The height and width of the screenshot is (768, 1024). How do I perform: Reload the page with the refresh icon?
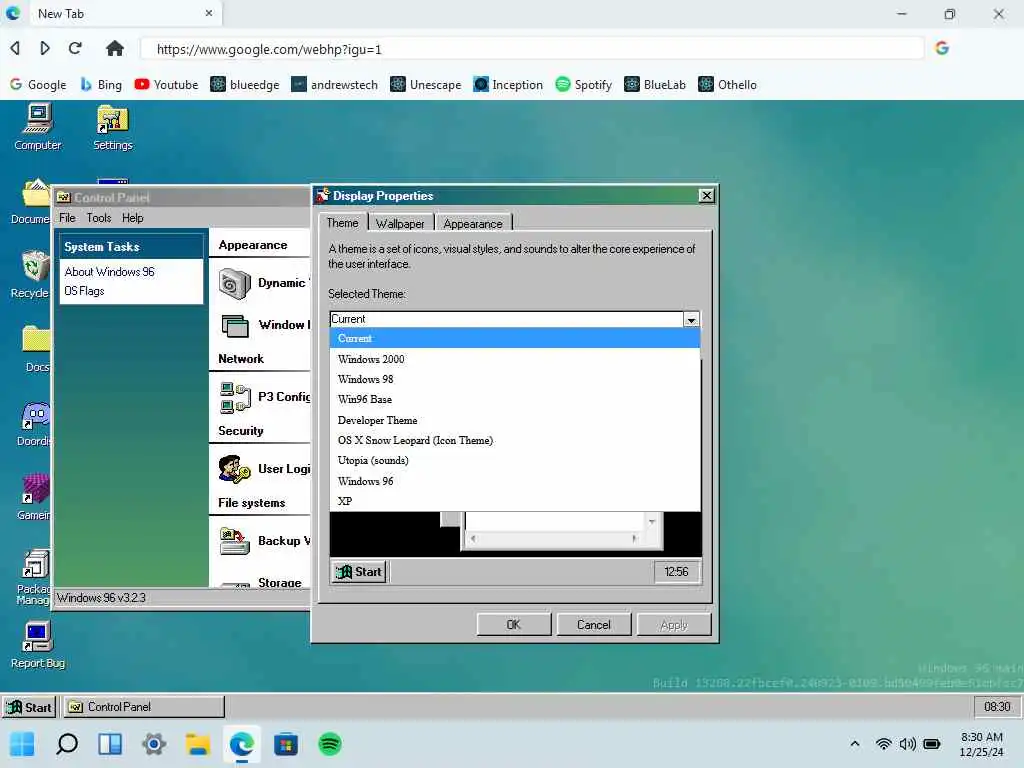click(x=75, y=48)
